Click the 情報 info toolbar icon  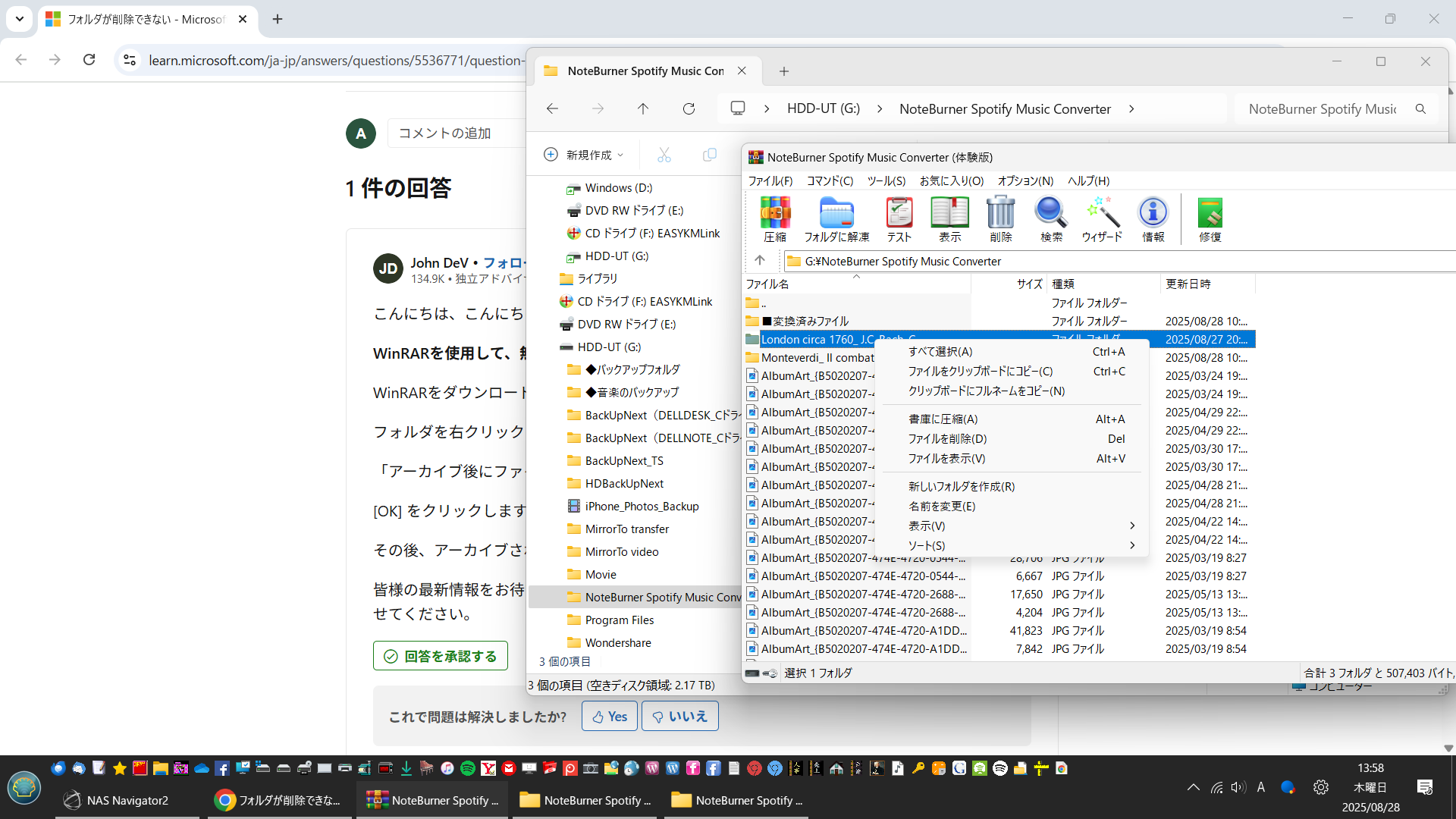(x=1153, y=219)
